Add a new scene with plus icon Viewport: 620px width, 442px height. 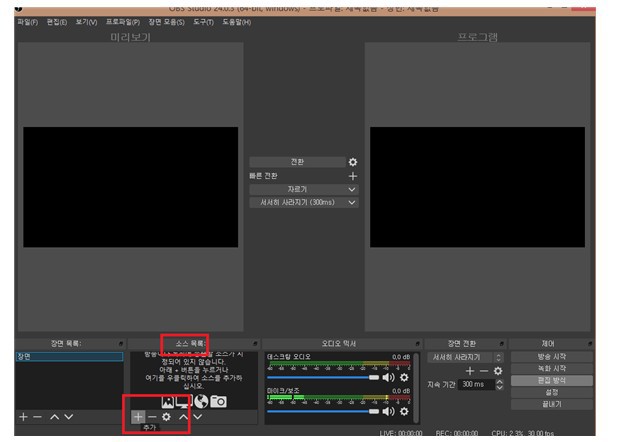(x=23, y=416)
